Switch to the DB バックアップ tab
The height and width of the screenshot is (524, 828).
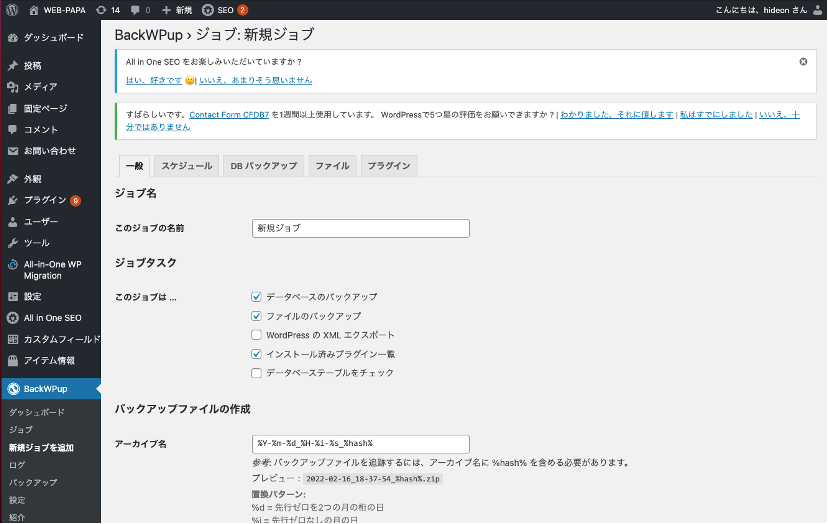[x=264, y=166]
